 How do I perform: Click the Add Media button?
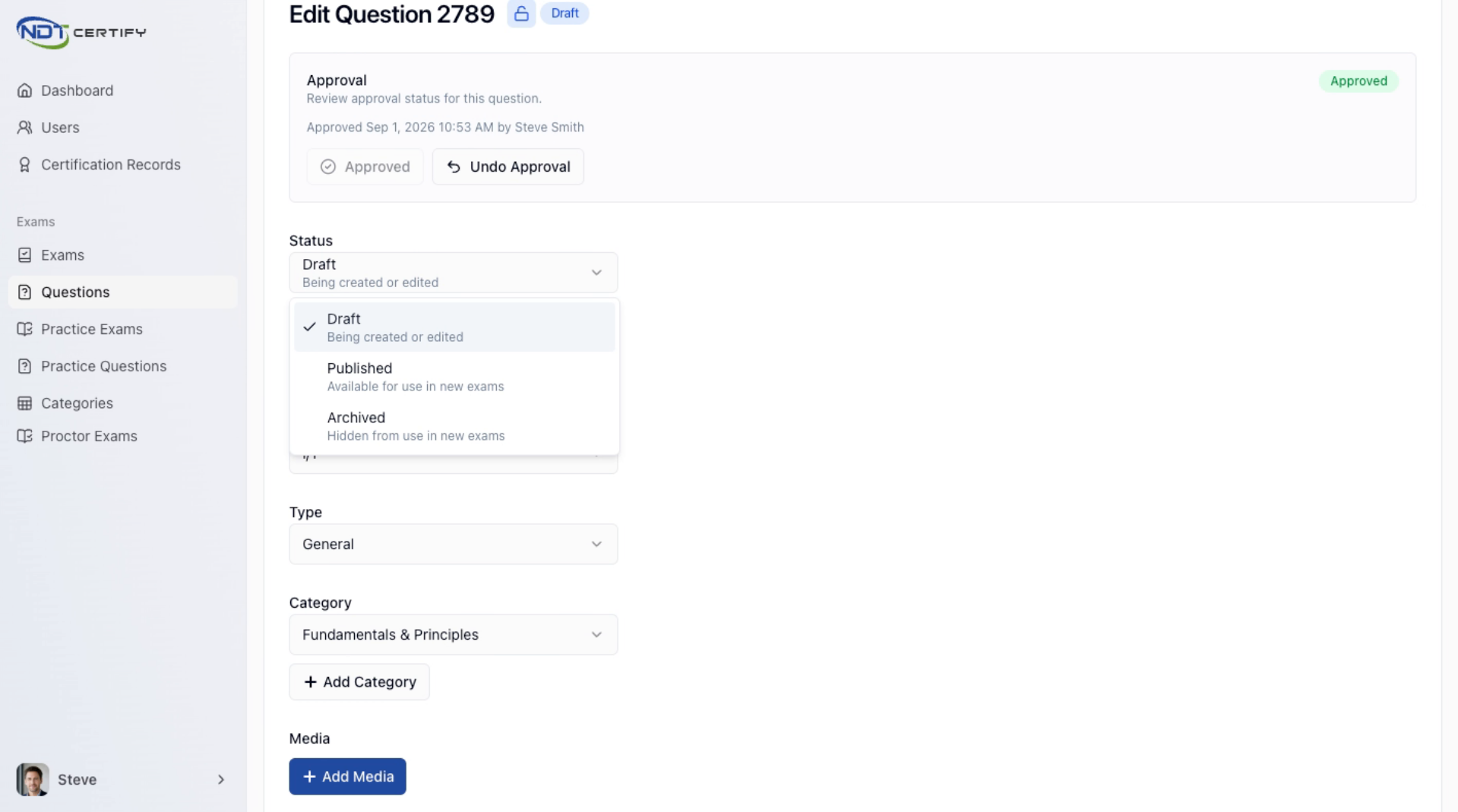(347, 776)
